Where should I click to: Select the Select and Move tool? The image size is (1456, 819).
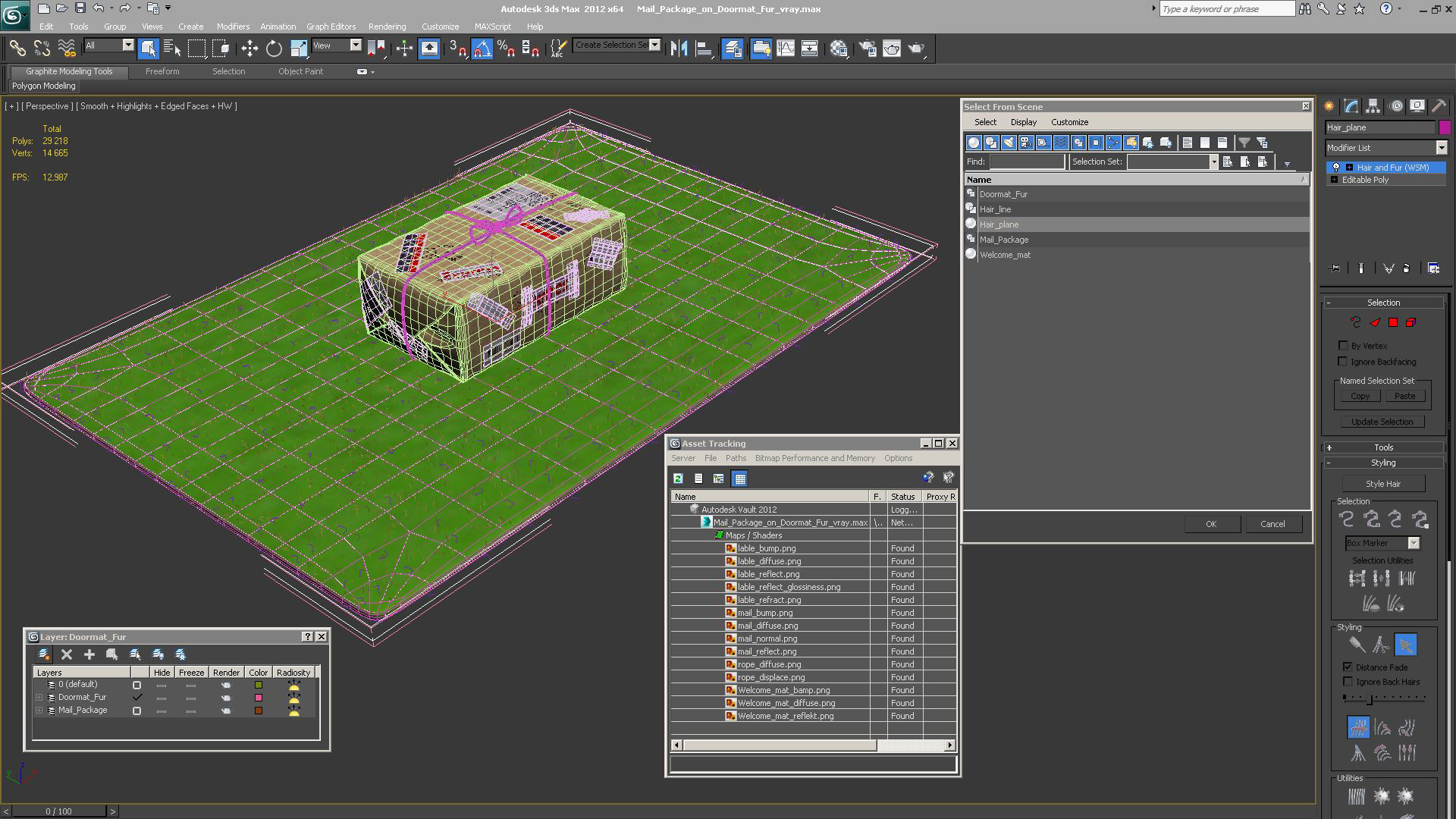[249, 49]
